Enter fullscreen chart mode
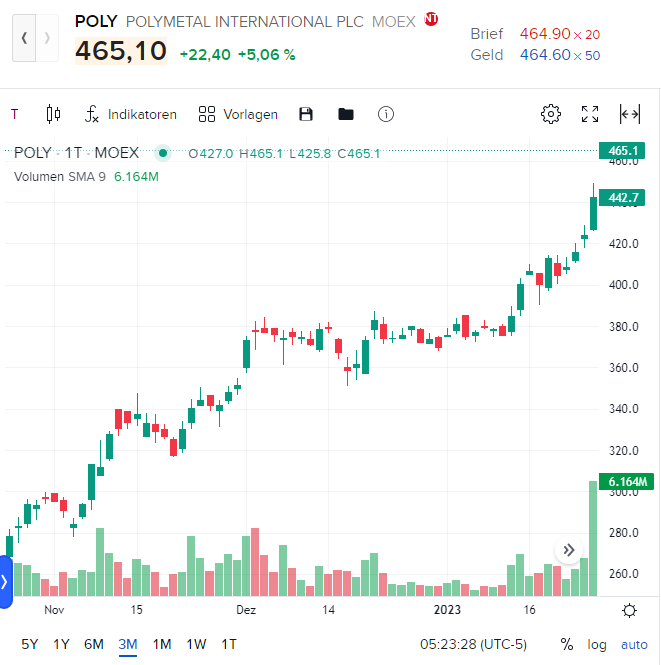The image size is (661, 665). point(590,114)
